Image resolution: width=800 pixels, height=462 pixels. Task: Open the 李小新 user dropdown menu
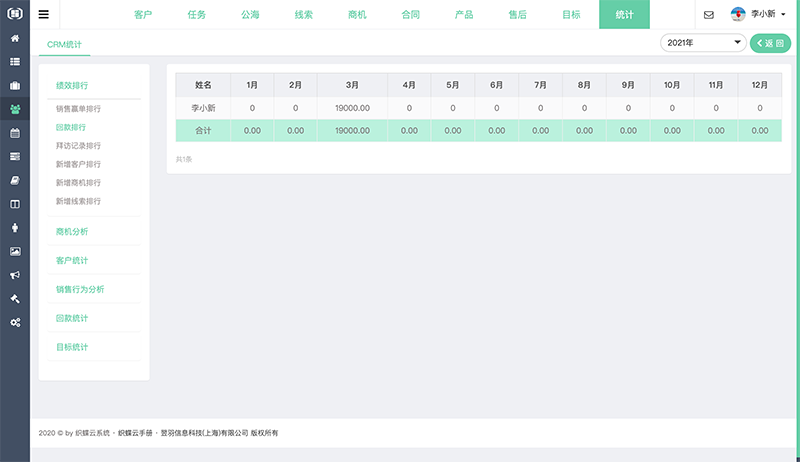pyautogui.click(x=768, y=14)
